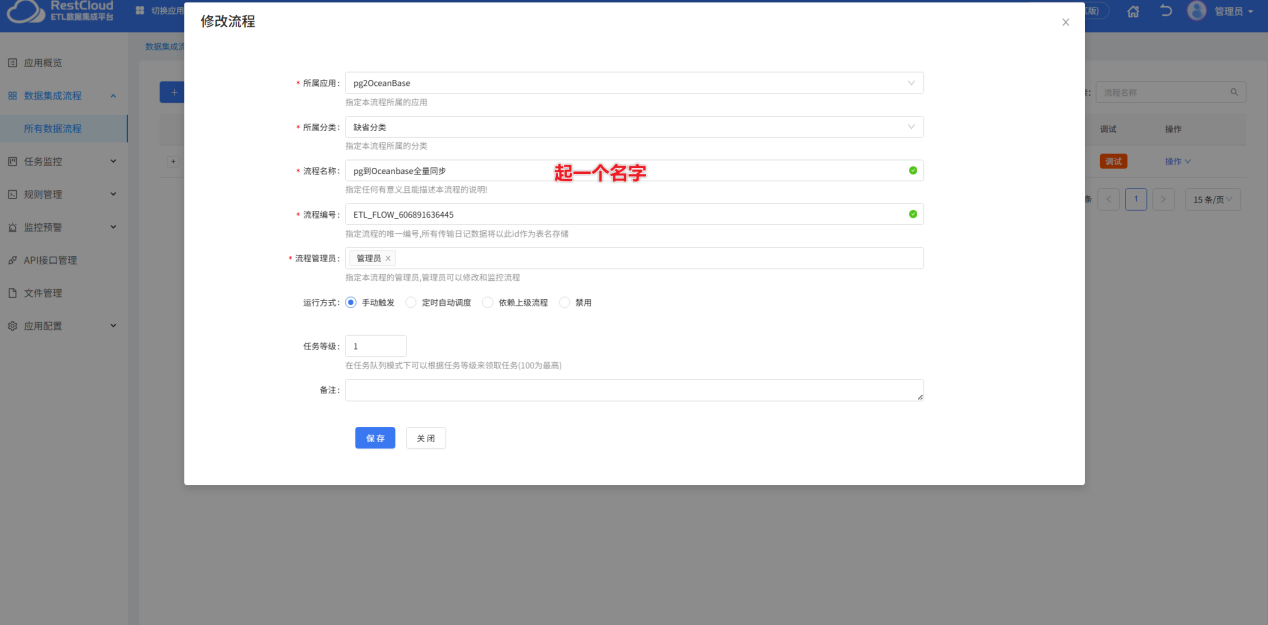The height and width of the screenshot is (625, 1268).
Task: Click the 流程编号 input field
Action: click(x=634, y=214)
